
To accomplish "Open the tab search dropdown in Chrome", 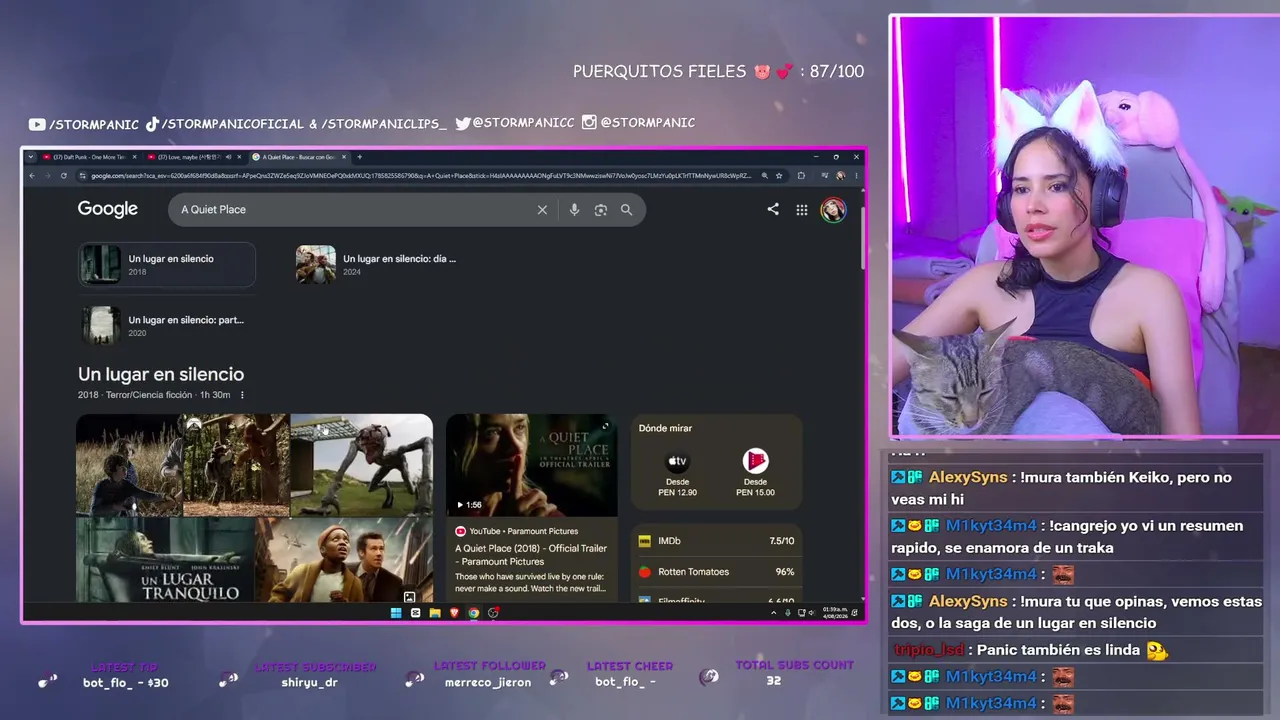I will [31, 157].
